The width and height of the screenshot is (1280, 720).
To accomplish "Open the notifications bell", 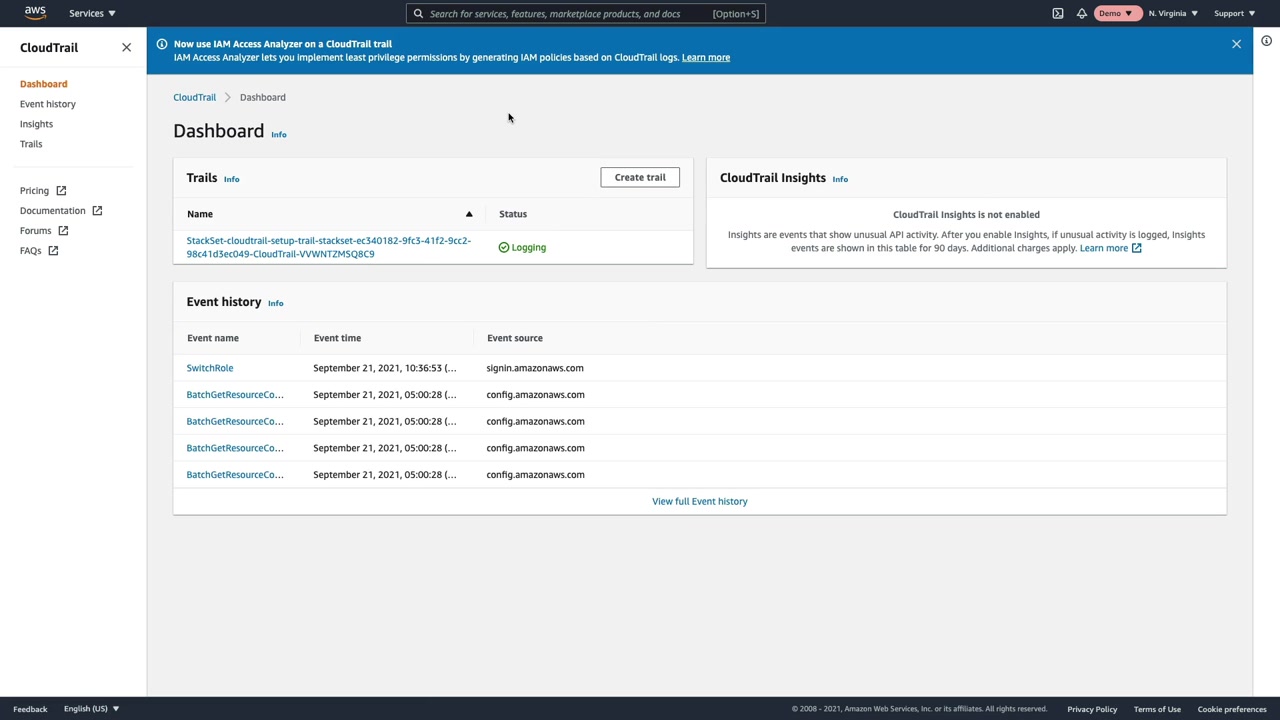I will (x=1082, y=14).
